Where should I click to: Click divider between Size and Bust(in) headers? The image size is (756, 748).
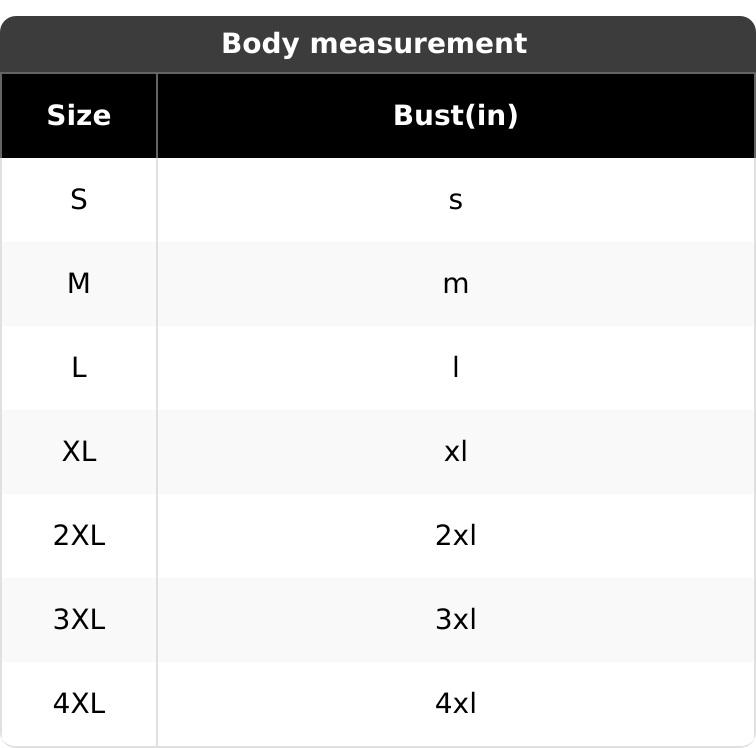pyautogui.click(x=157, y=116)
